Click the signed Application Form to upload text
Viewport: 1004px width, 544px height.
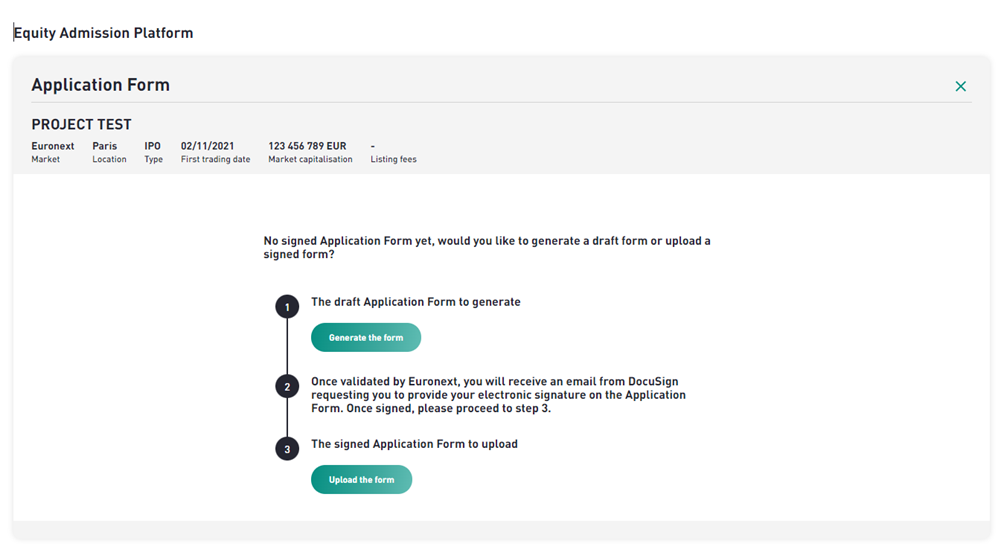pos(414,444)
